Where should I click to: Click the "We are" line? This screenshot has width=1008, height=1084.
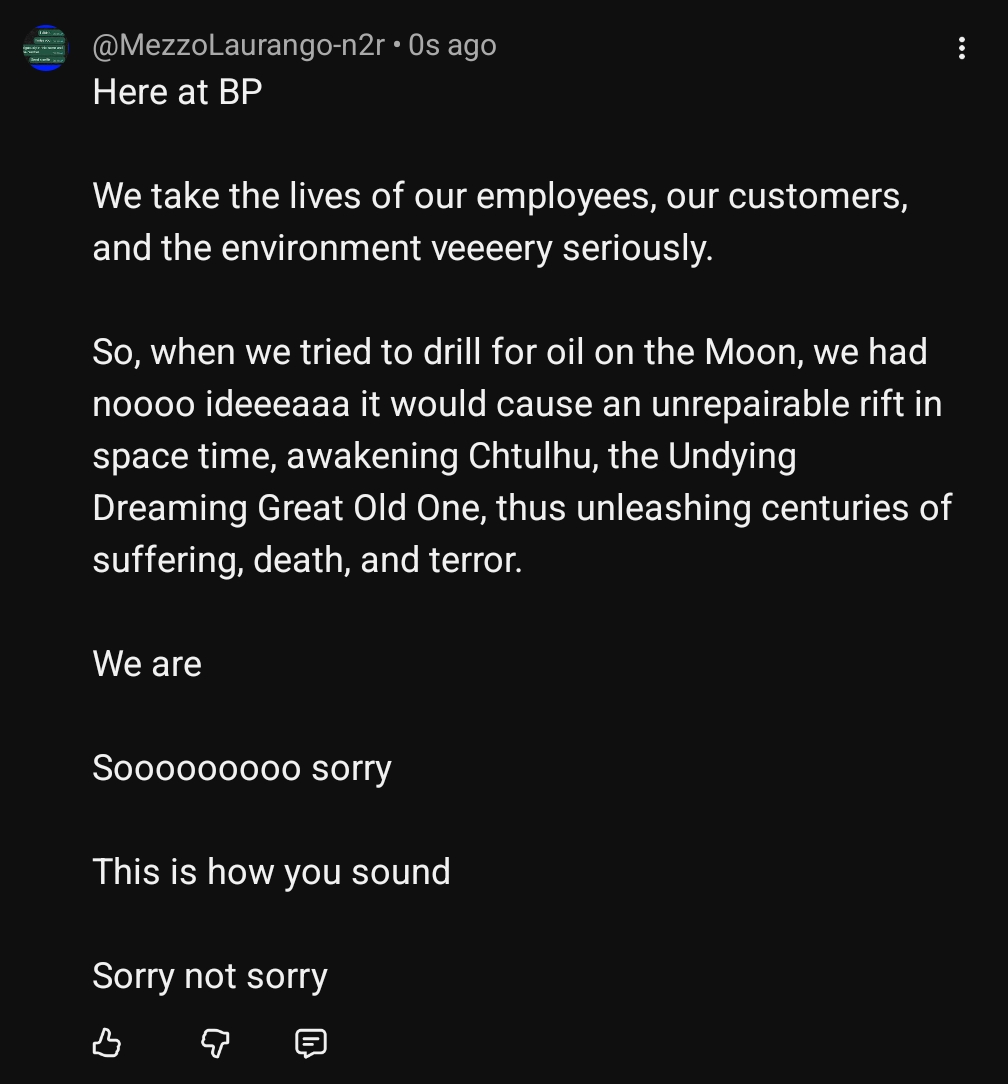[147, 664]
